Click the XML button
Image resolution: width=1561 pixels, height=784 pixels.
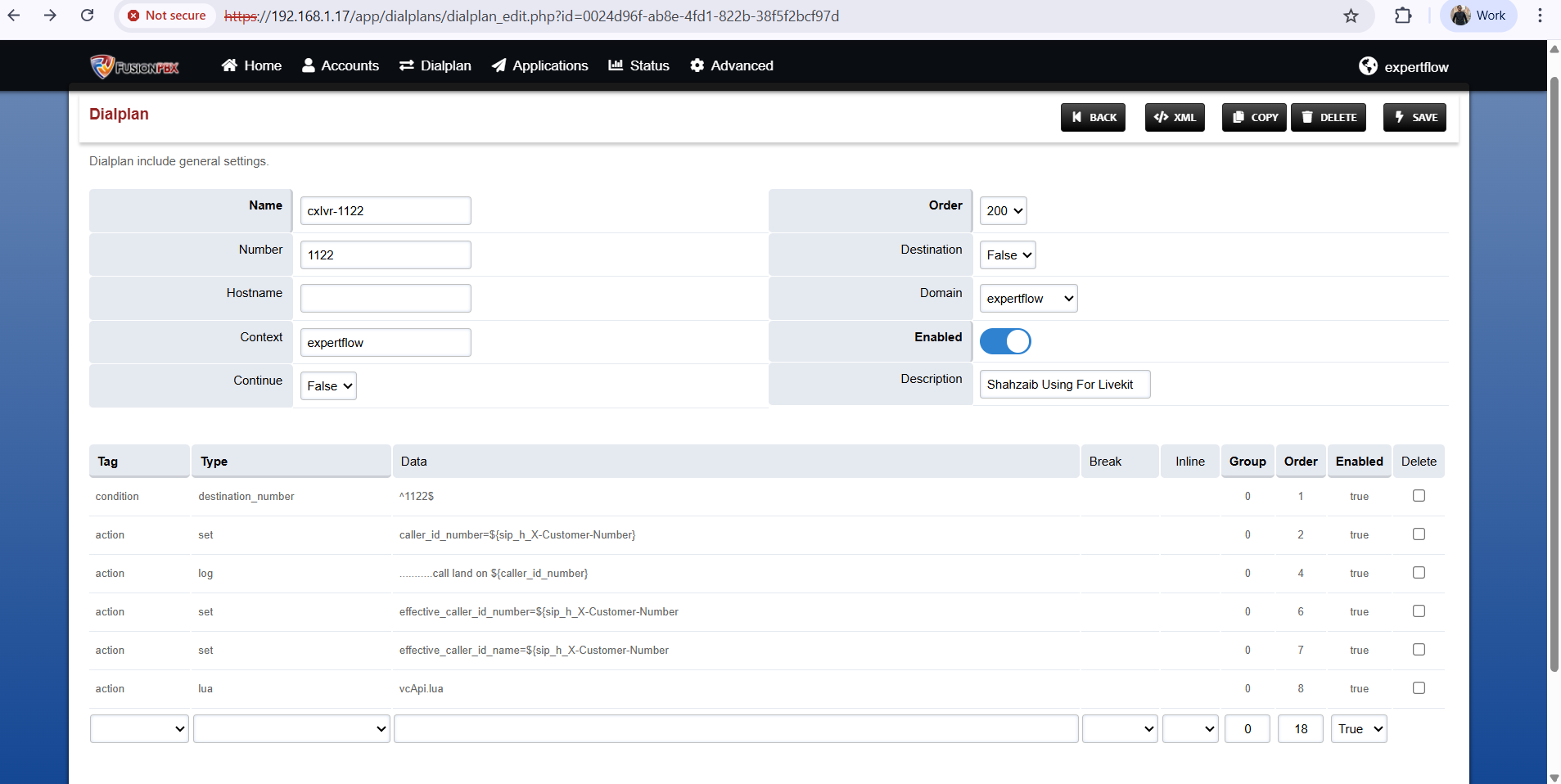[x=1175, y=117]
